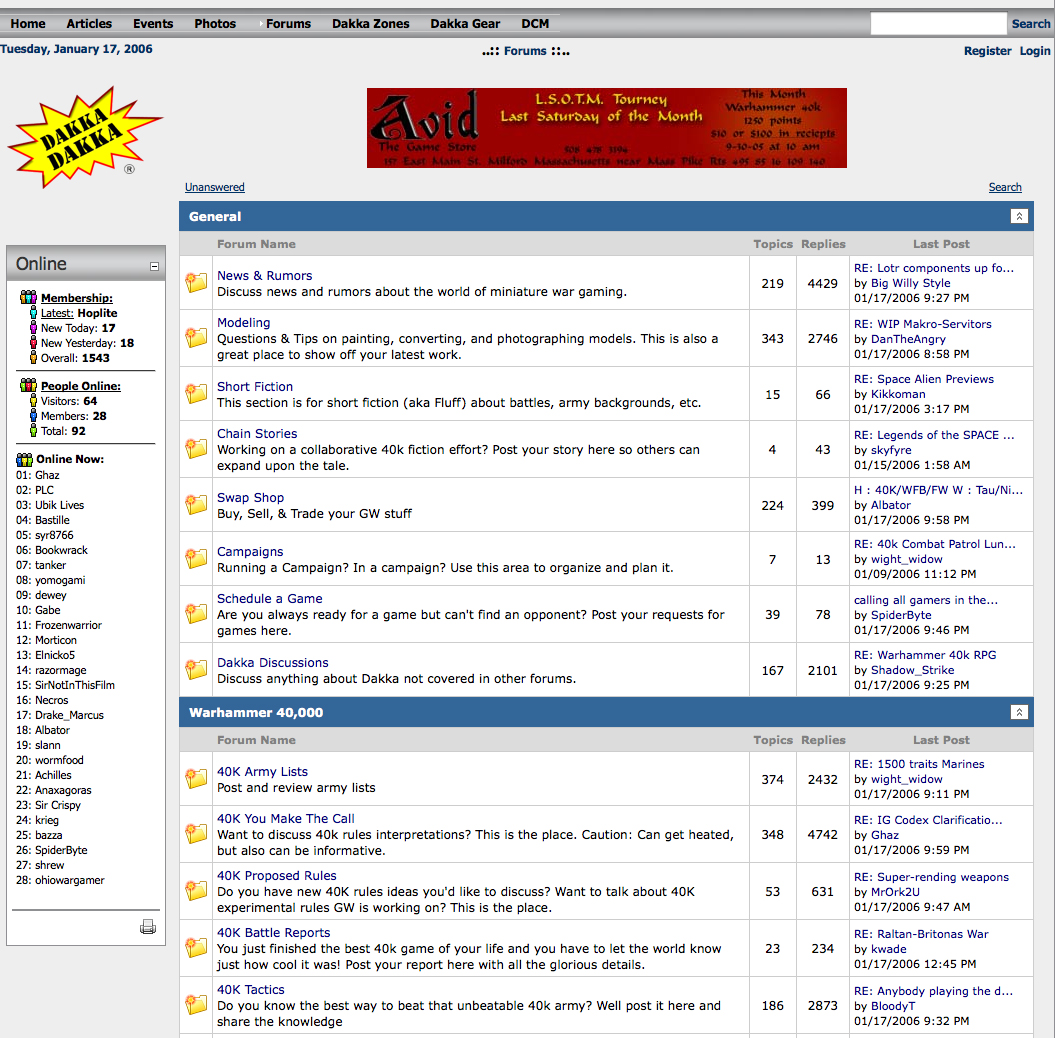Click the 40K Battle Reports folder icon
Viewport: 1055px width, 1038px height.
tap(196, 948)
